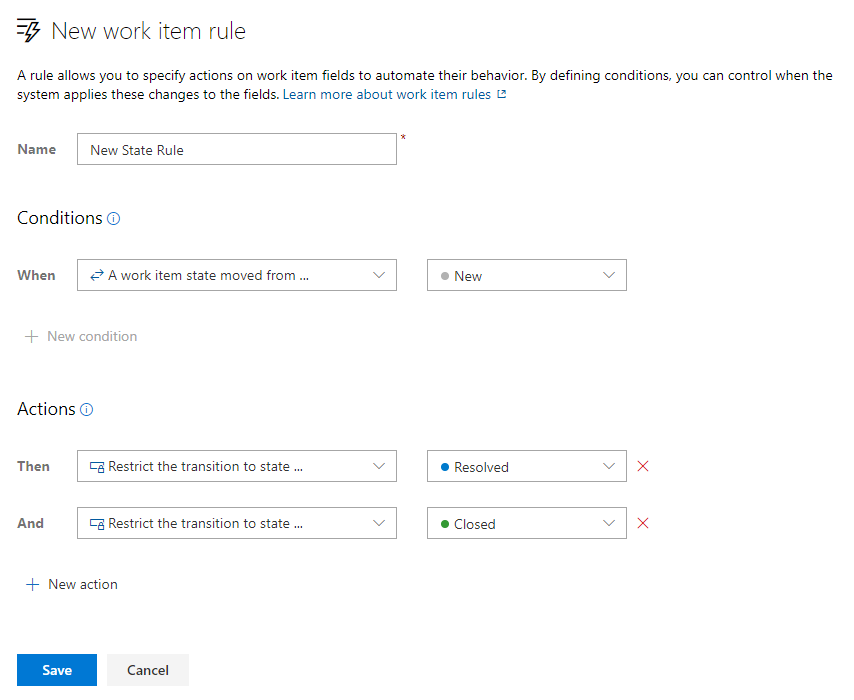
Task: Expand the Then action type dropdown
Action: tap(237, 466)
